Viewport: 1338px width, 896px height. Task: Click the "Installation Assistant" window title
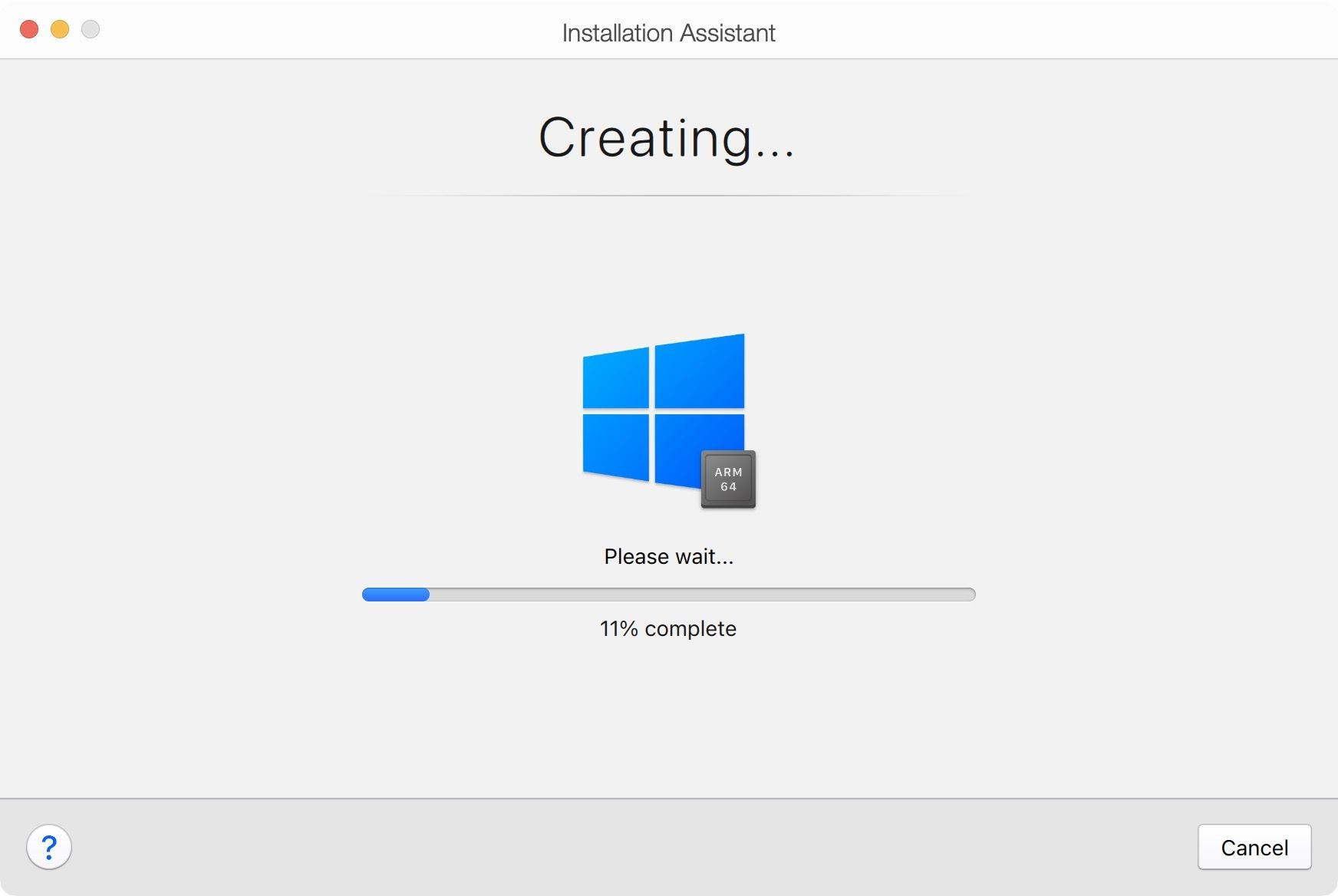(x=669, y=33)
